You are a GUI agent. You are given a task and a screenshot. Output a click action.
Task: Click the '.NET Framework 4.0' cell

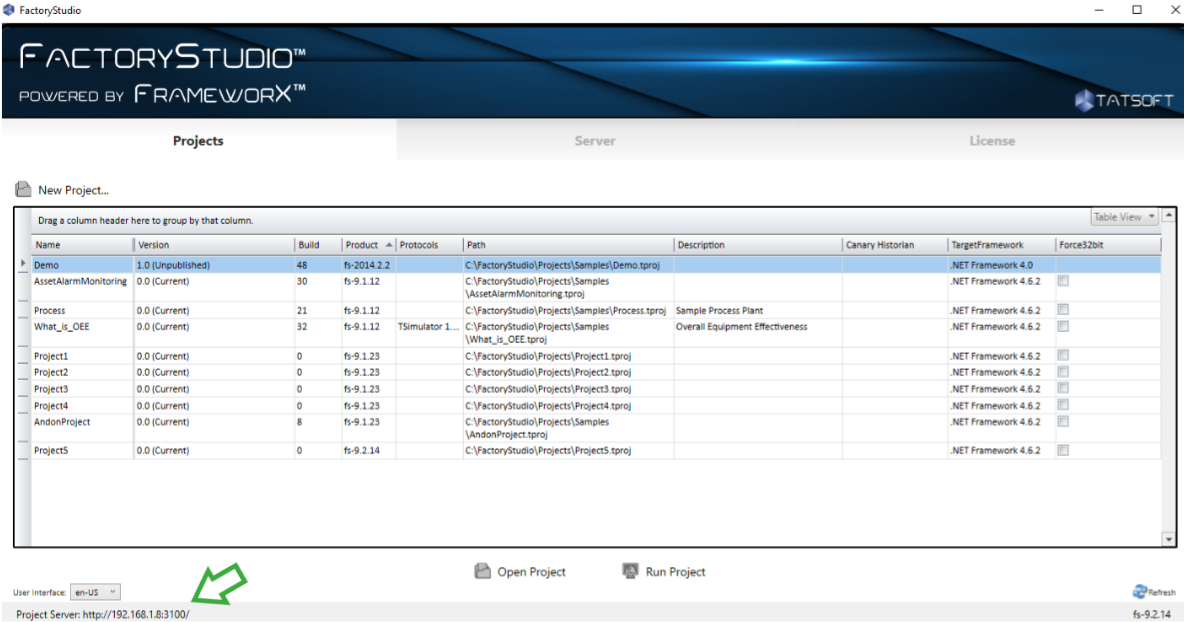[1002, 265]
